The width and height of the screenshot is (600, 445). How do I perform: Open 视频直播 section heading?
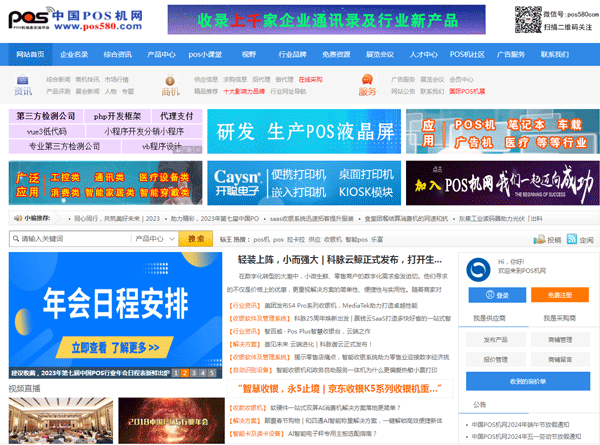click(x=24, y=389)
